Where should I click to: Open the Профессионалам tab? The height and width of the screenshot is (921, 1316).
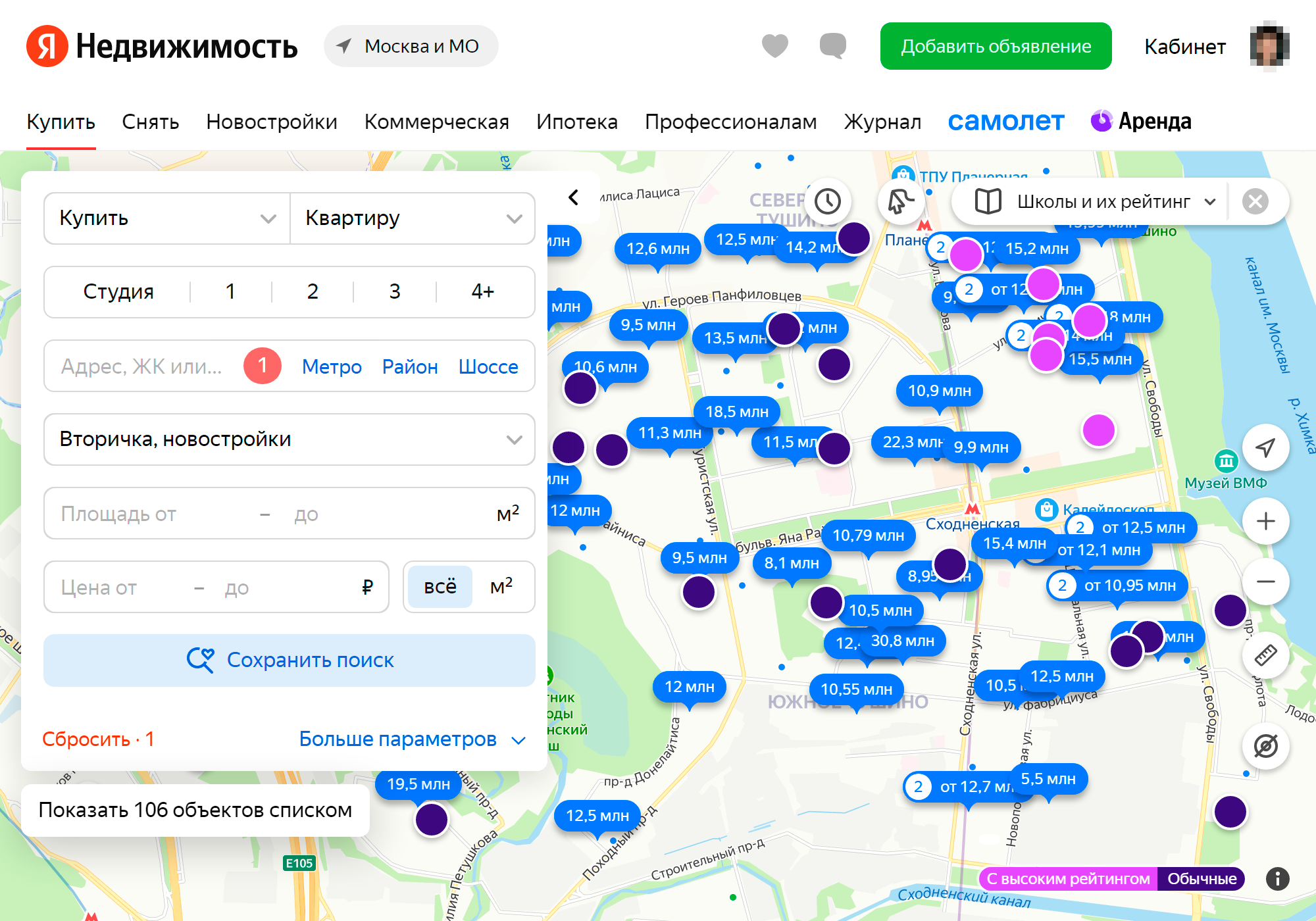[730, 122]
